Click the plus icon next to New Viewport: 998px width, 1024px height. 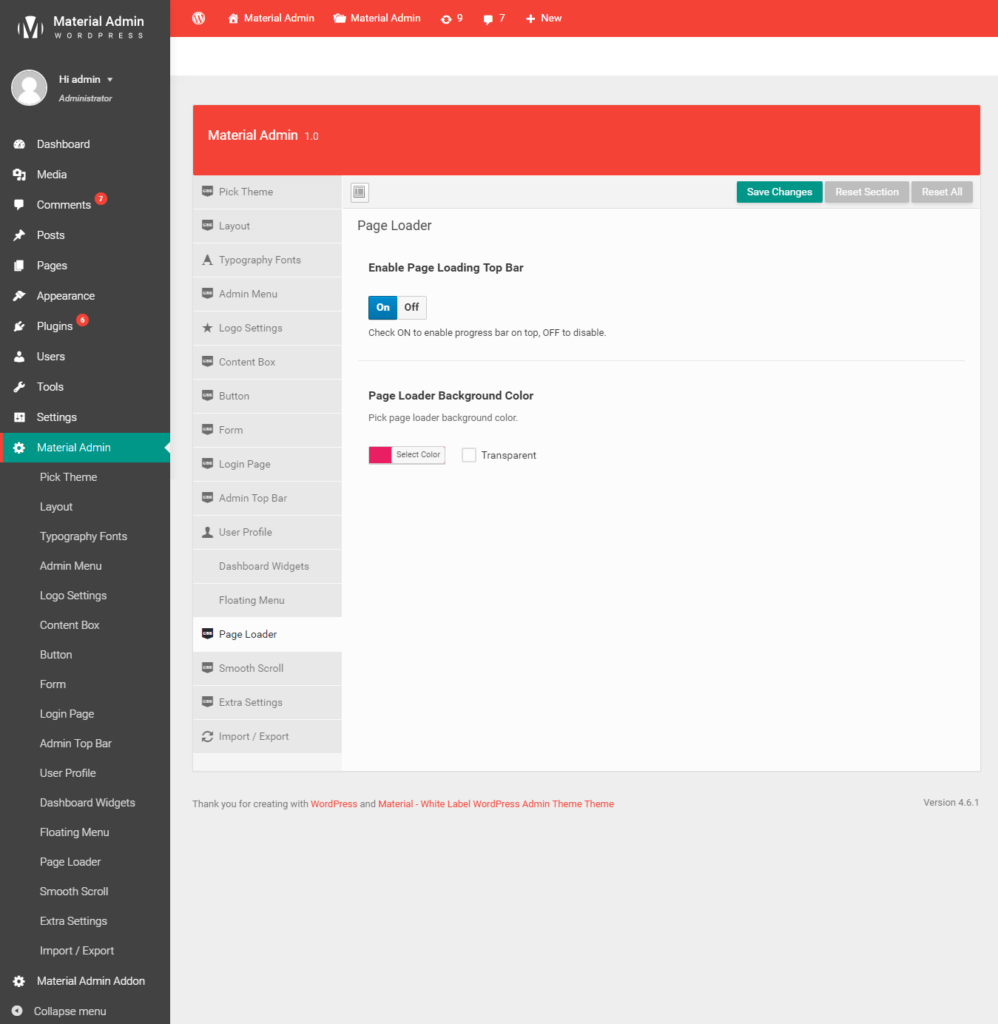(x=530, y=19)
